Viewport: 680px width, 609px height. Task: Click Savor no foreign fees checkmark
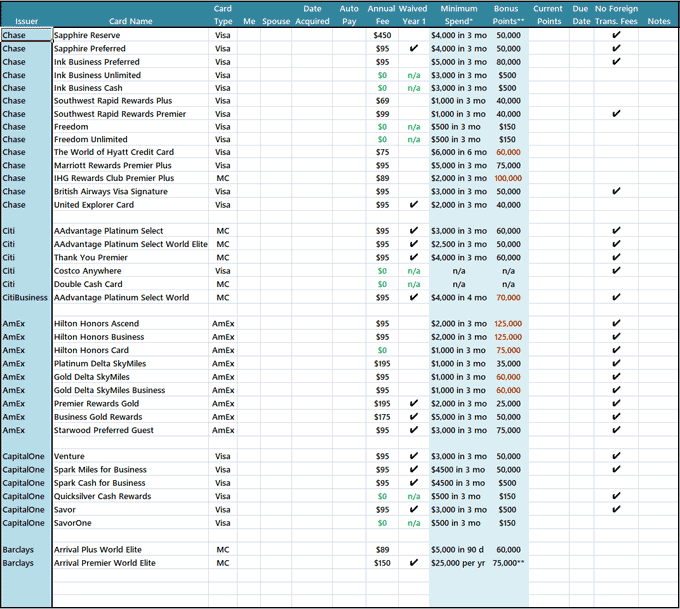pos(616,509)
